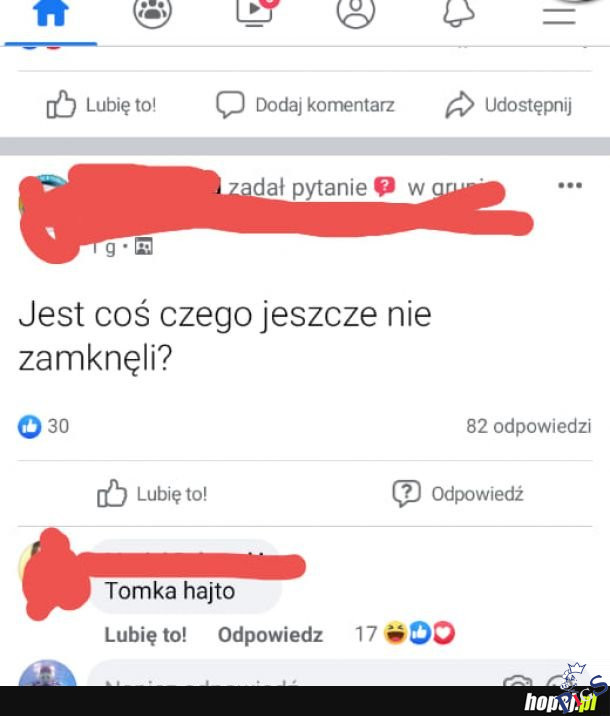The height and width of the screenshot is (716, 610).
Task: Tap Dodaj komentarz on top post
Action: coord(305,105)
